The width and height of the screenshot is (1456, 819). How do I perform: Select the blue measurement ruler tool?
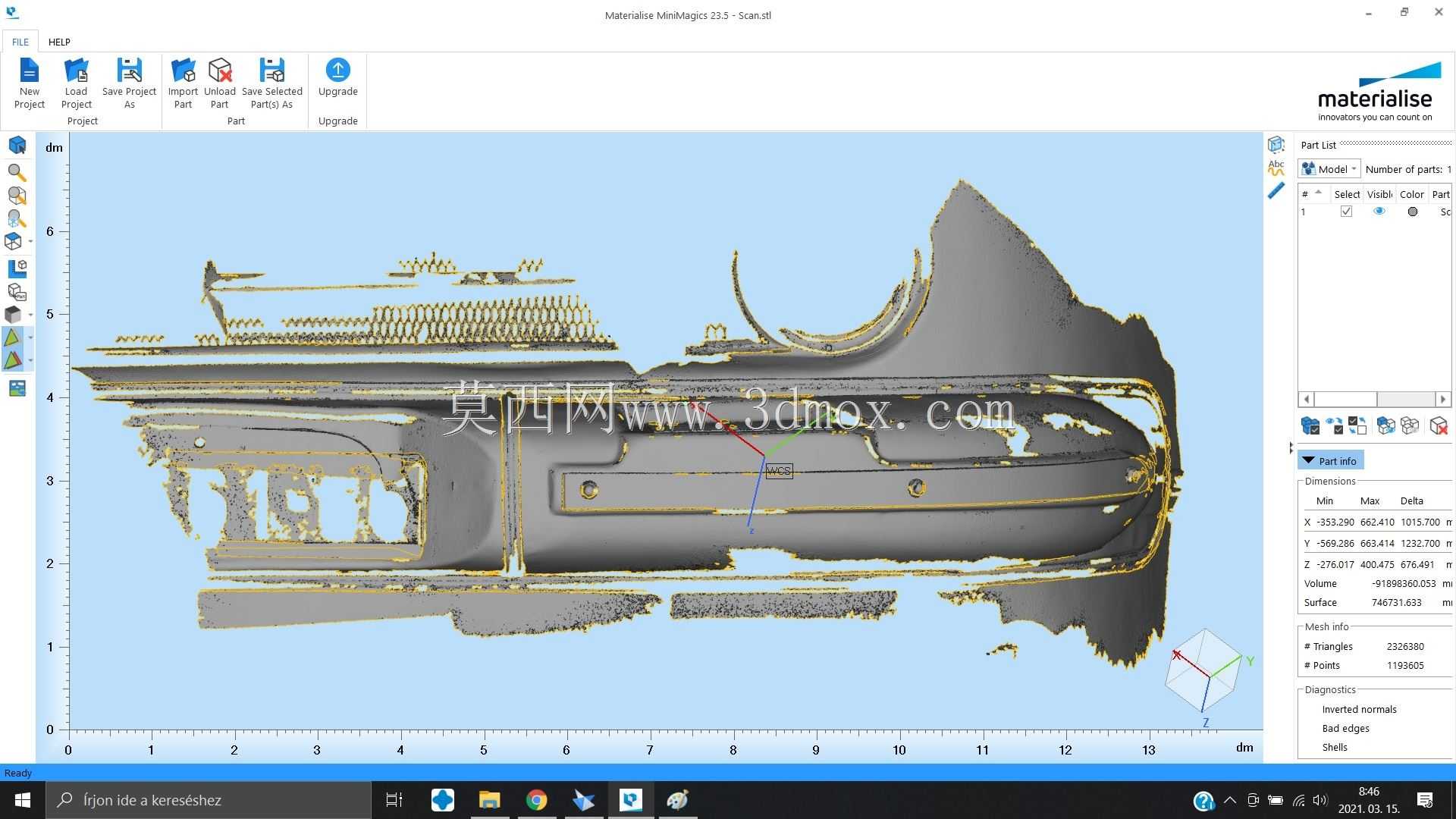pyautogui.click(x=1276, y=190)
